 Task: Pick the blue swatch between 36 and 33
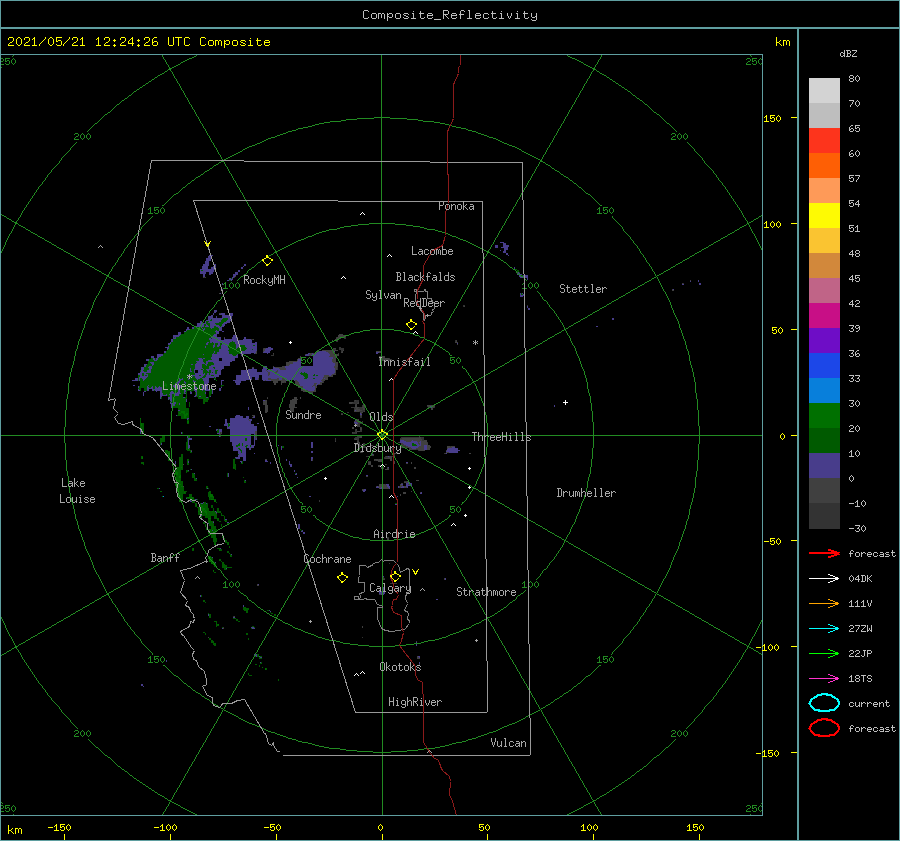coord(824,366)
